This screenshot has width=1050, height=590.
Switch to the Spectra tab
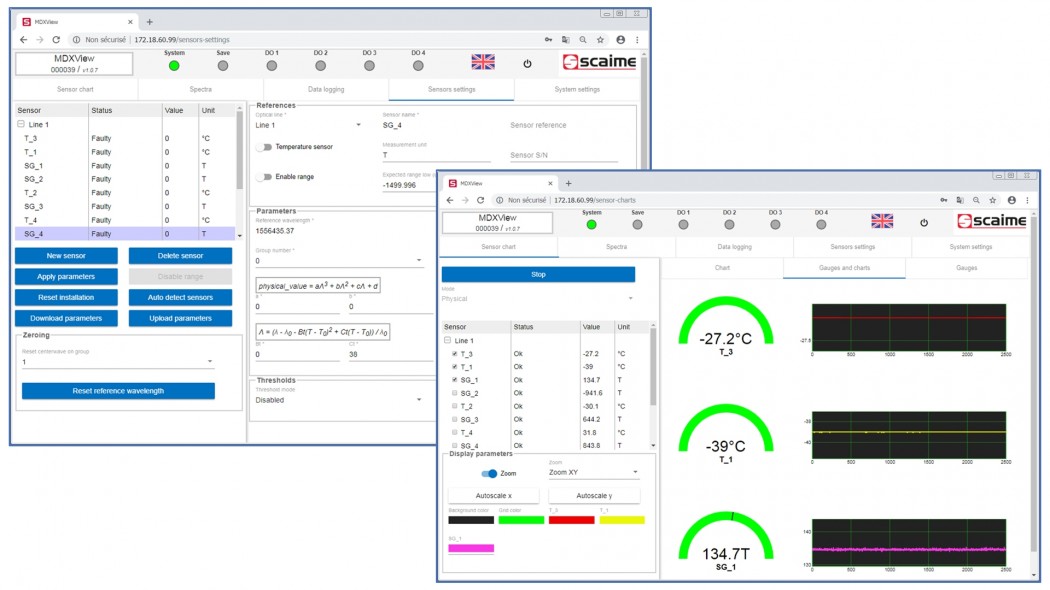click(x=202, y=89)
